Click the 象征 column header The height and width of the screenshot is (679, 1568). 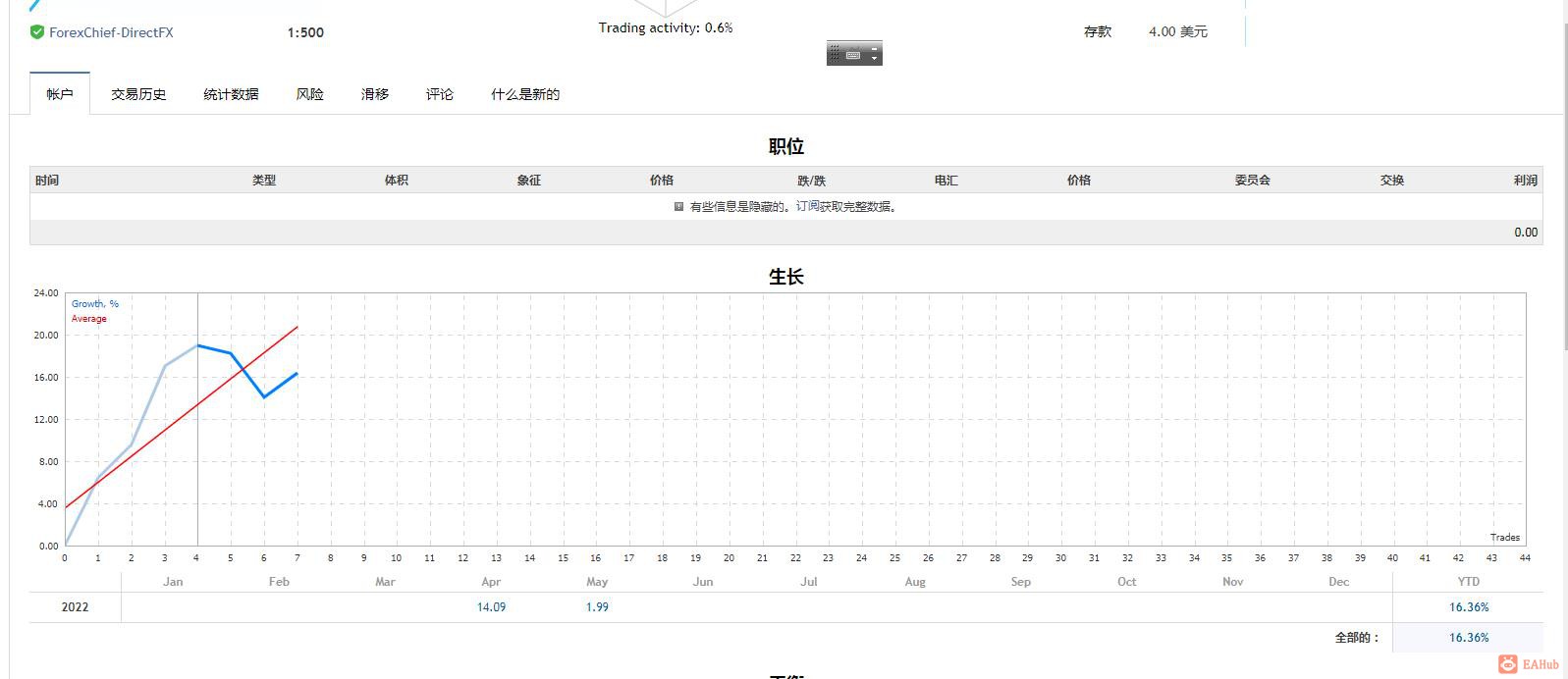529,180
